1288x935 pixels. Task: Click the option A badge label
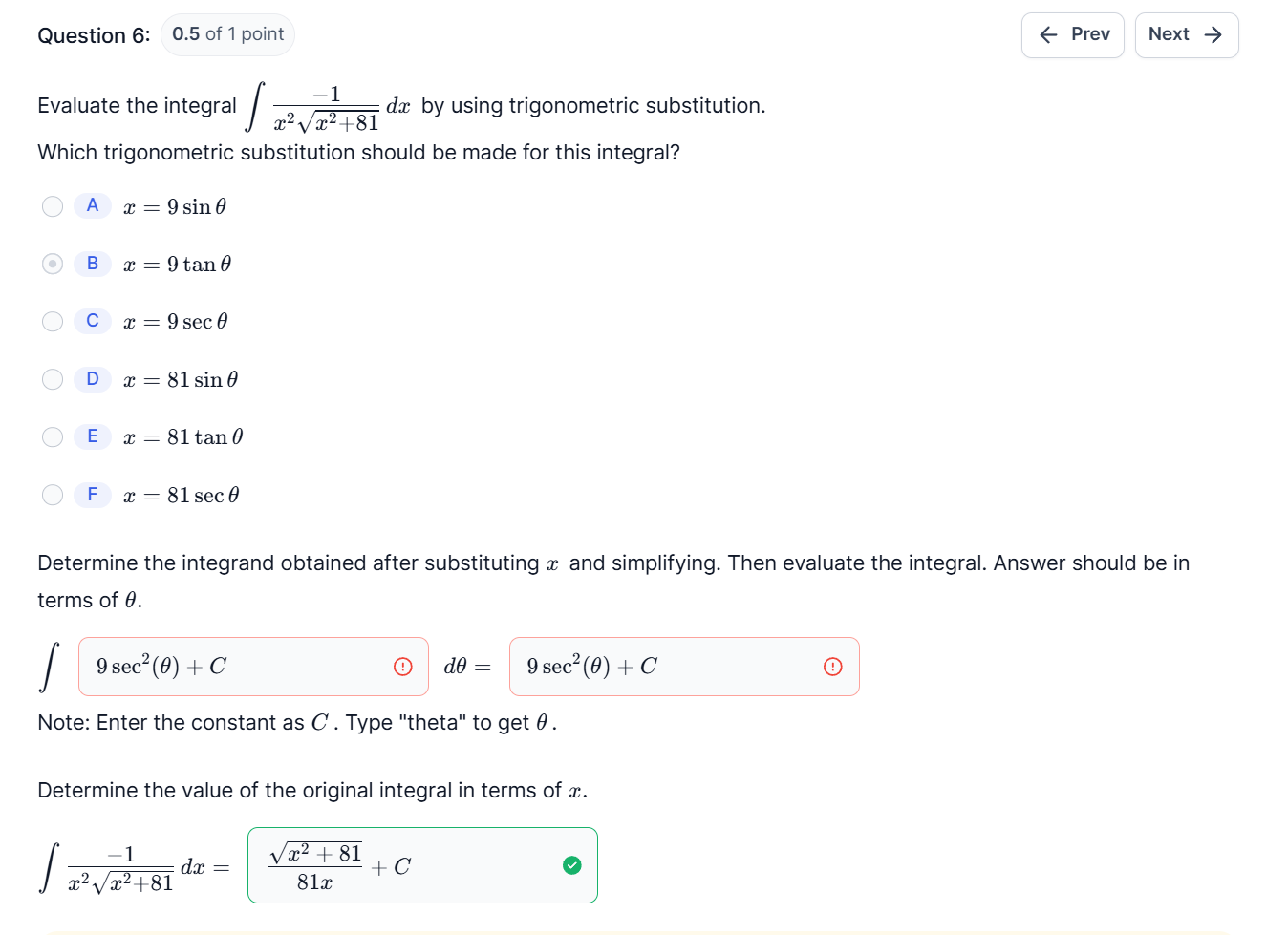pyautogui.click(x=92, y=205)
